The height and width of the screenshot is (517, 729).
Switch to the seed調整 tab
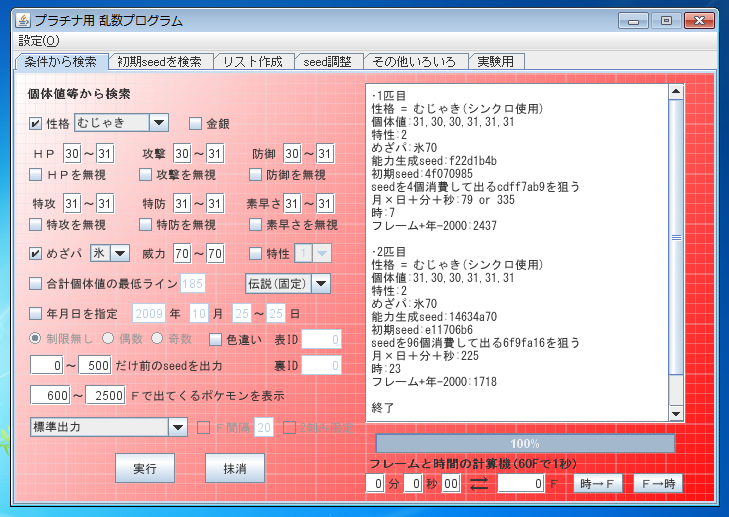[328, 61]
